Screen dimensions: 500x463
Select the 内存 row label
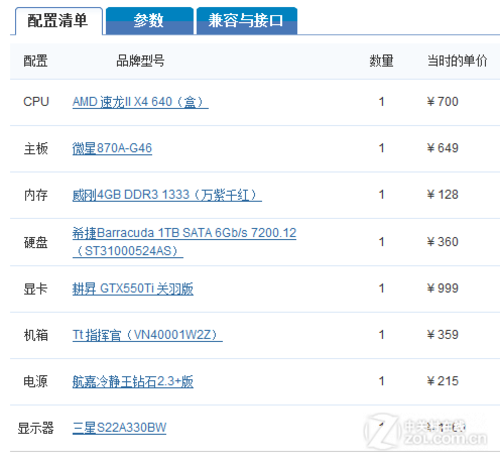pos(36,195)
